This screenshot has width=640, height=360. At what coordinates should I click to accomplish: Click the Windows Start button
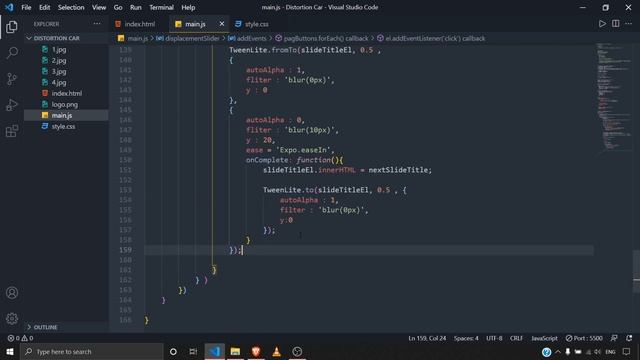pyautogui.click(x=9, y=351)
